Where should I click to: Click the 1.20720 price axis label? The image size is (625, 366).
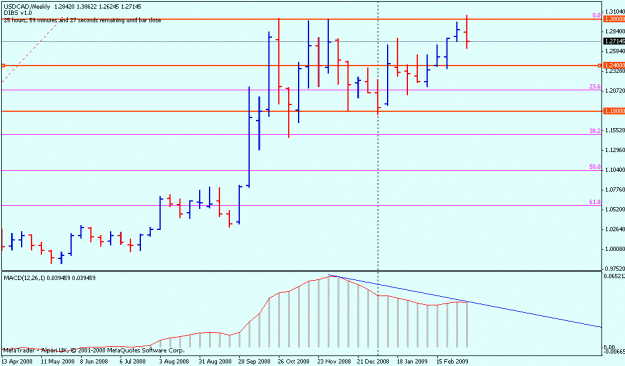[615, 91]
